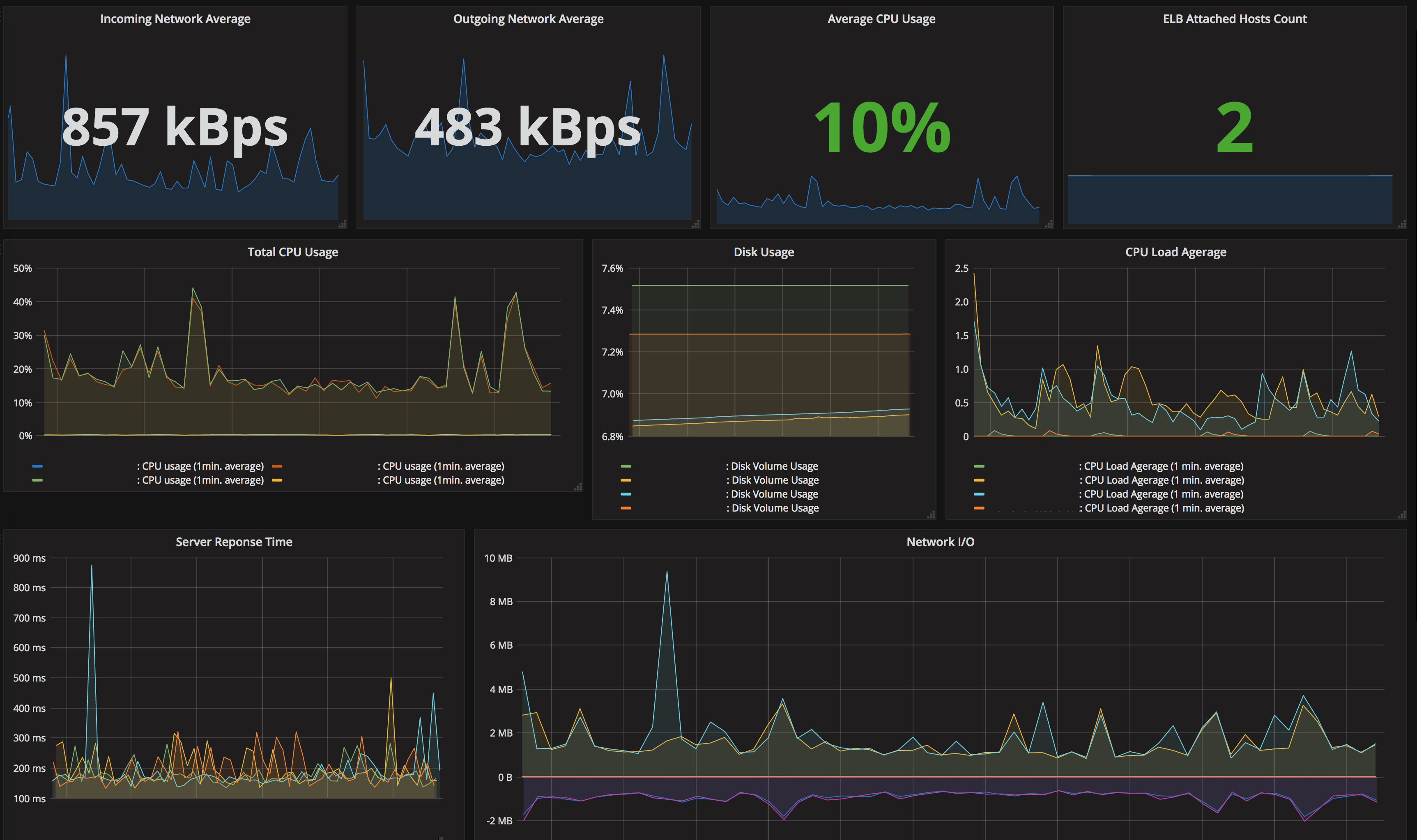1417x840 pixels.
Task: Click resize handle of Outgoing Network Average panel
Action: (x=696, y=224)
